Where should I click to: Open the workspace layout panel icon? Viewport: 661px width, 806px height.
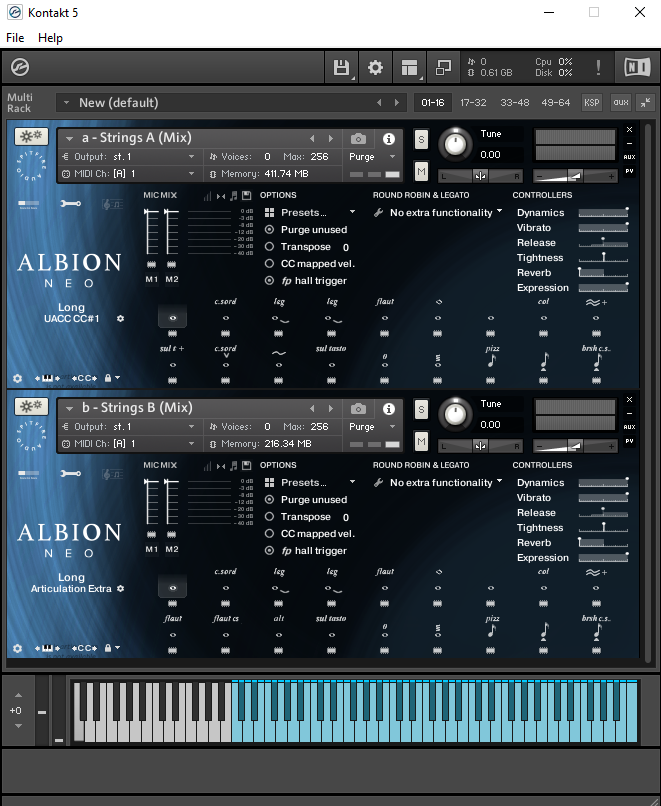click(x=409, y=67)
